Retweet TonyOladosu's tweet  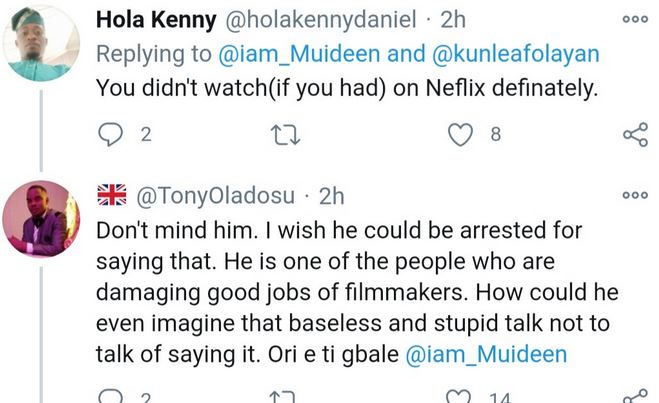(286, 398)
